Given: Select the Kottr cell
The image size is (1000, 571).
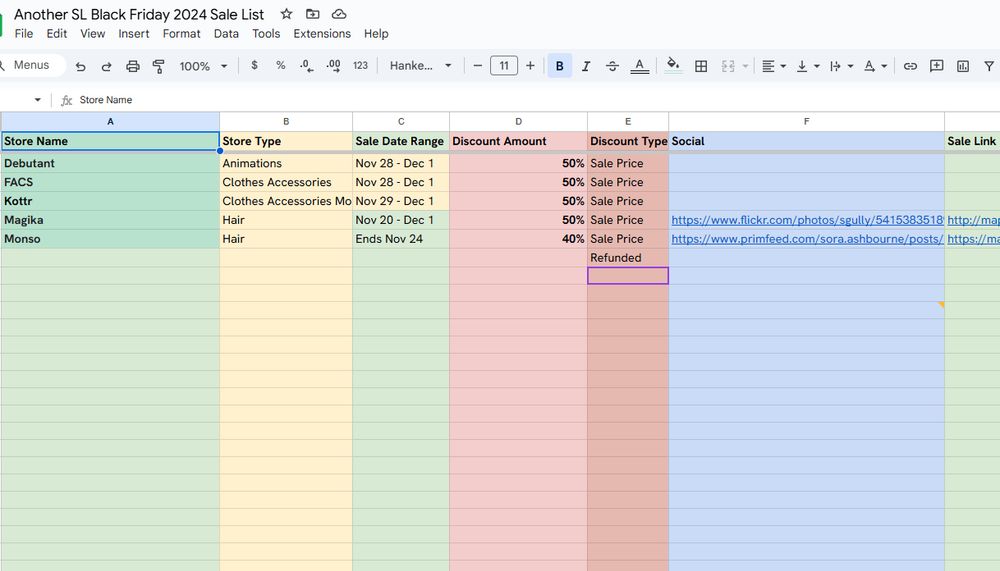Looking at the screenshot, I should pyautogui.click(x=110, y=201).
